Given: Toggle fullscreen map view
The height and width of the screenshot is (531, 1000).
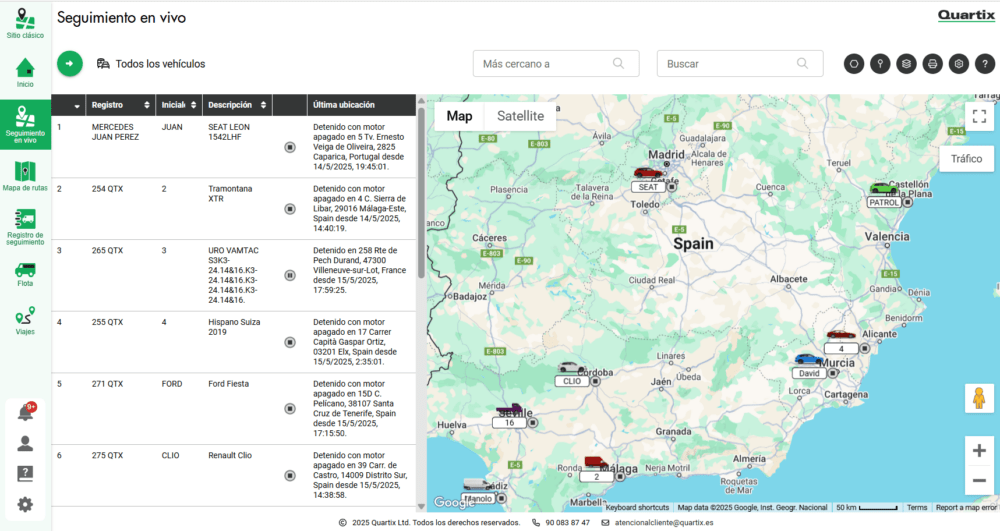Looking at the screenshot, I should pos(979,116).
